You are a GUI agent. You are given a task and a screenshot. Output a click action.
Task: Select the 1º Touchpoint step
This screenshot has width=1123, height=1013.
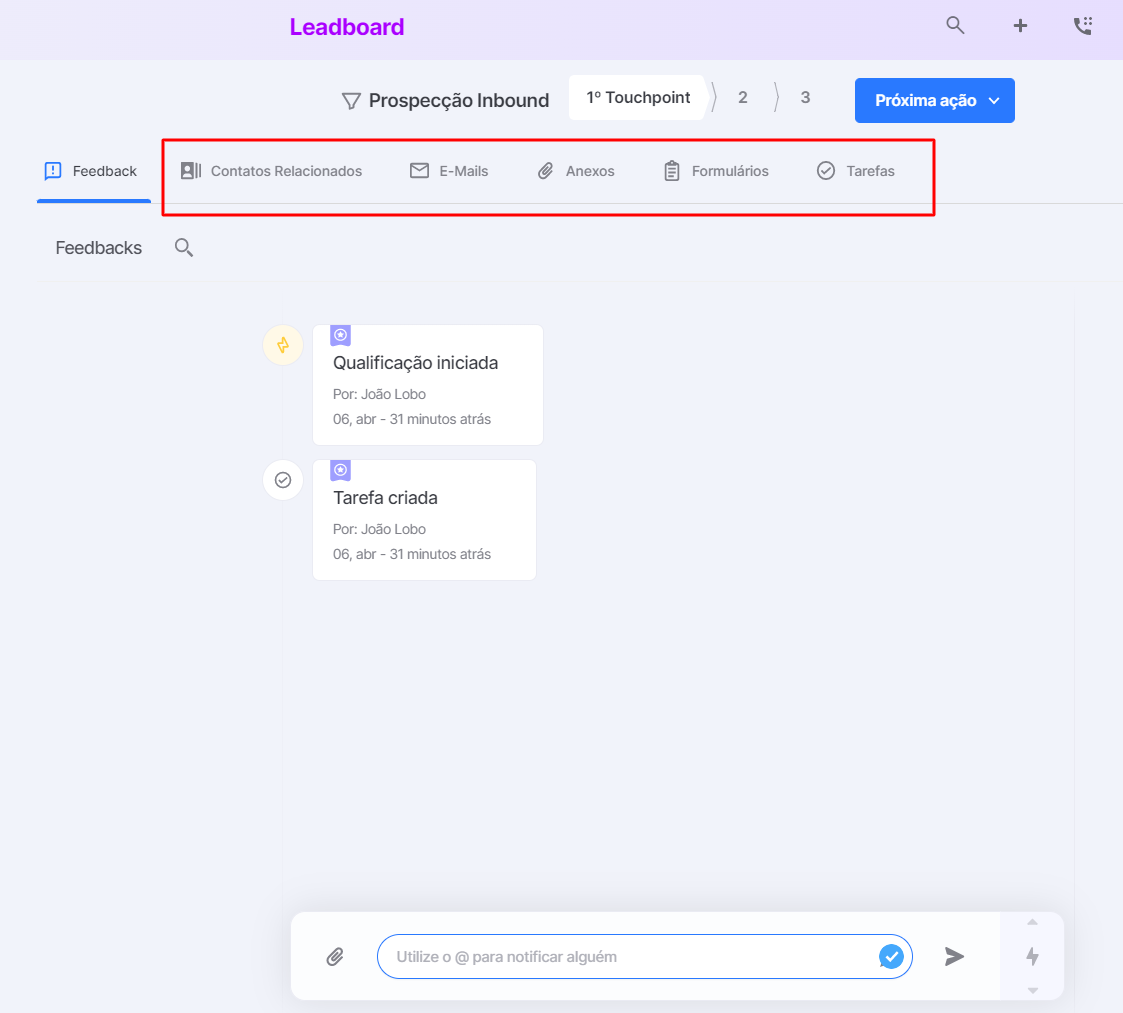click(x=637, y=97)
